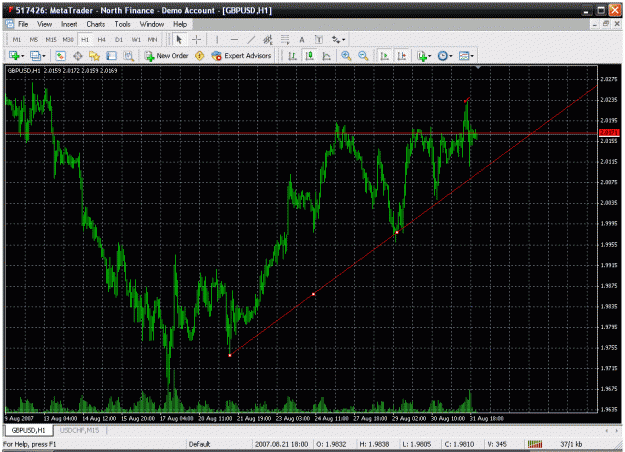Screen dimensions: 625x452
Task: Open the Charts menu
Action: click(x=96, y=24)
